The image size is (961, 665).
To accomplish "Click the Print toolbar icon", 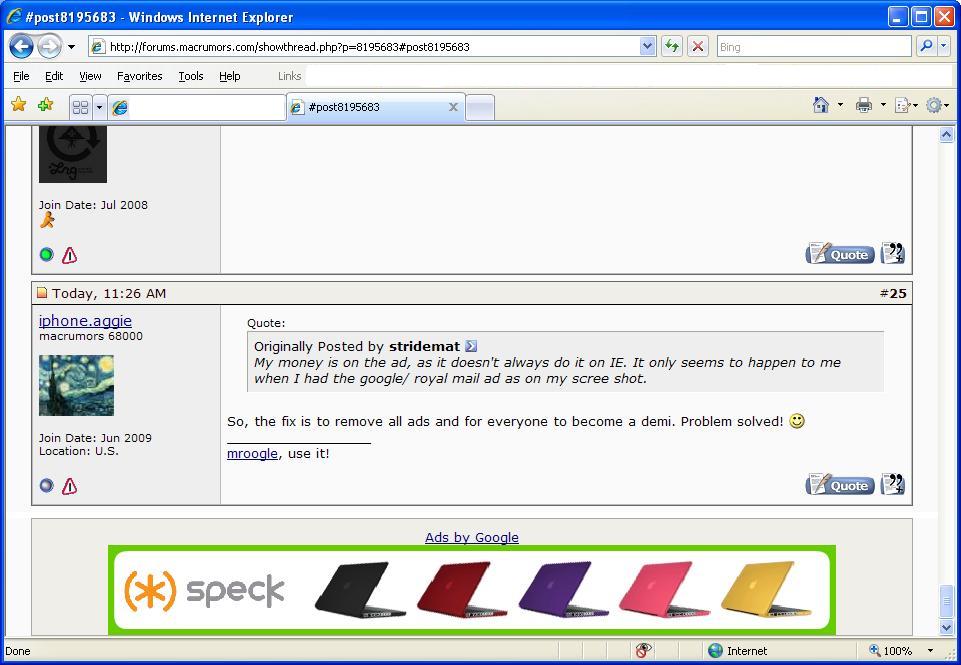I will 864,105.
